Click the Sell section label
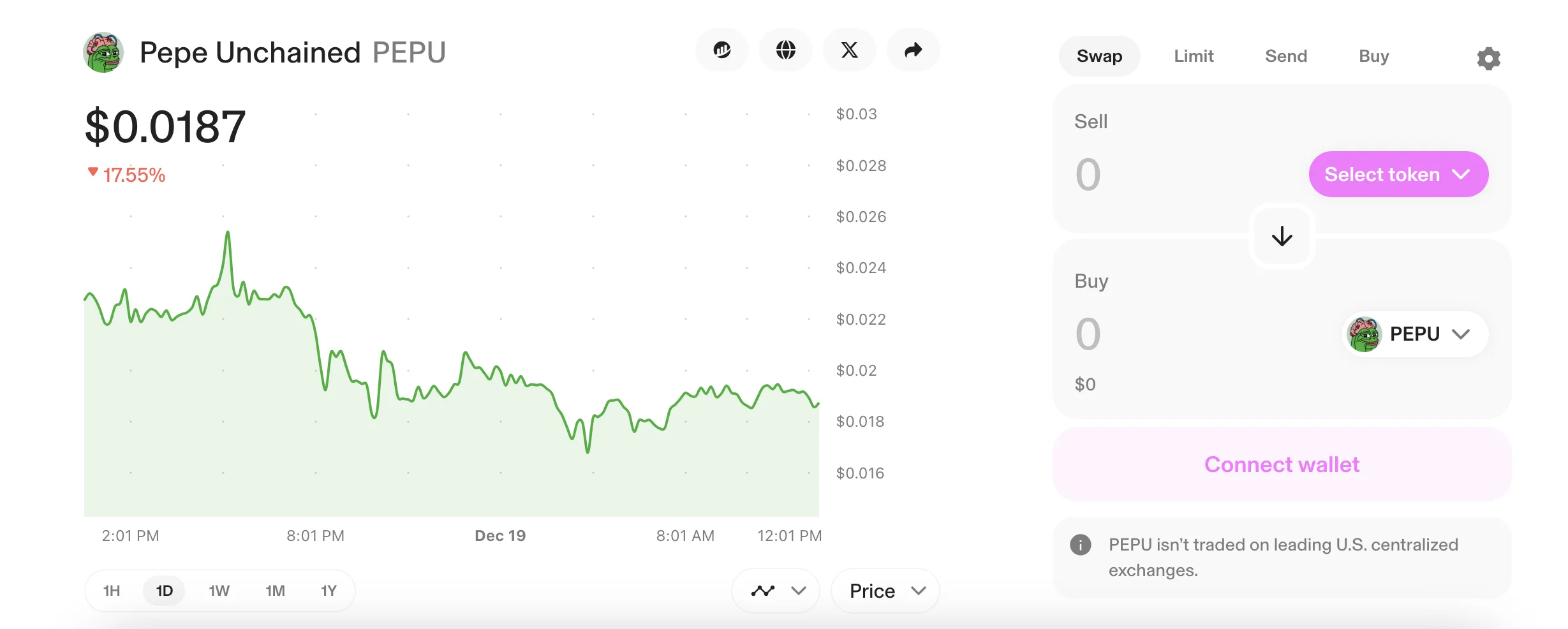This screenshot has height=629, width=1568. [x=1091, y=122]
